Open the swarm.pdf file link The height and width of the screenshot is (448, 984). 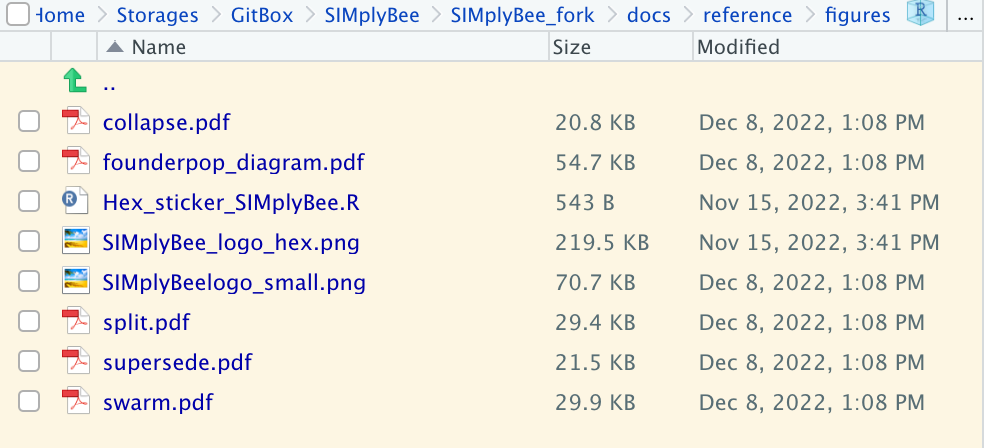click(x=158, y=402)
